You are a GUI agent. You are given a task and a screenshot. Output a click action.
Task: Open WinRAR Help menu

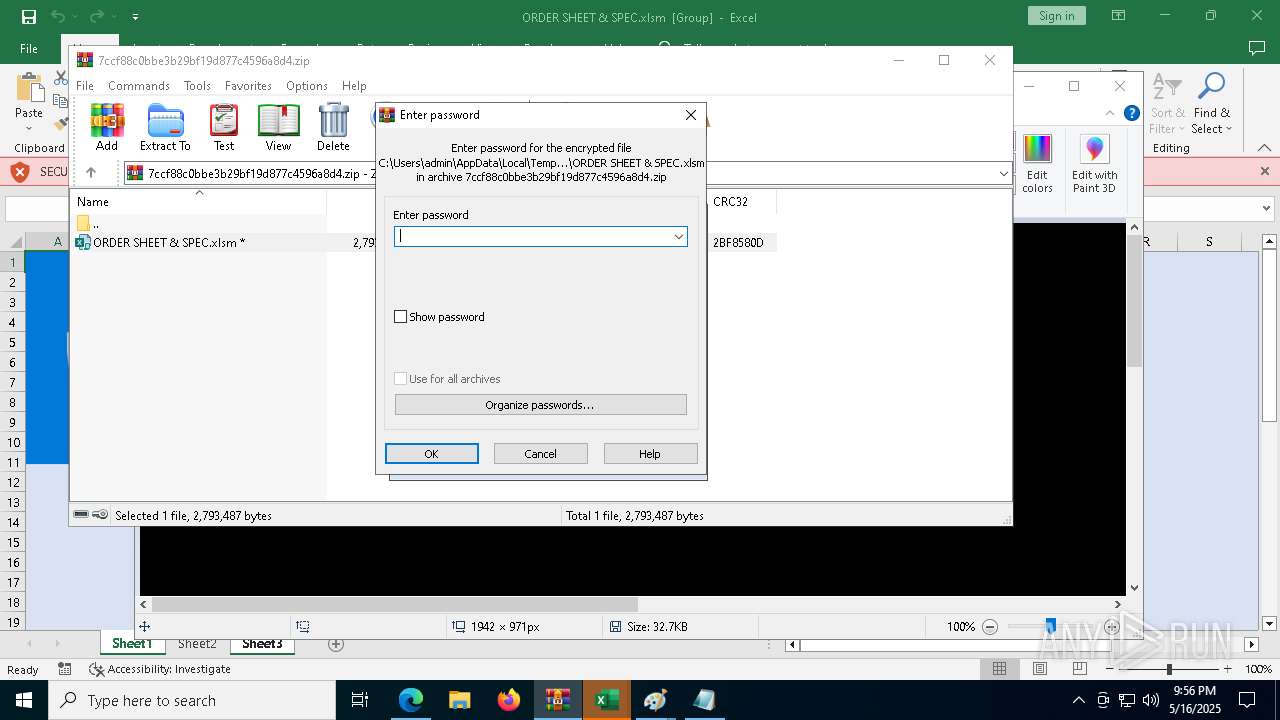(x=354, y=86)
